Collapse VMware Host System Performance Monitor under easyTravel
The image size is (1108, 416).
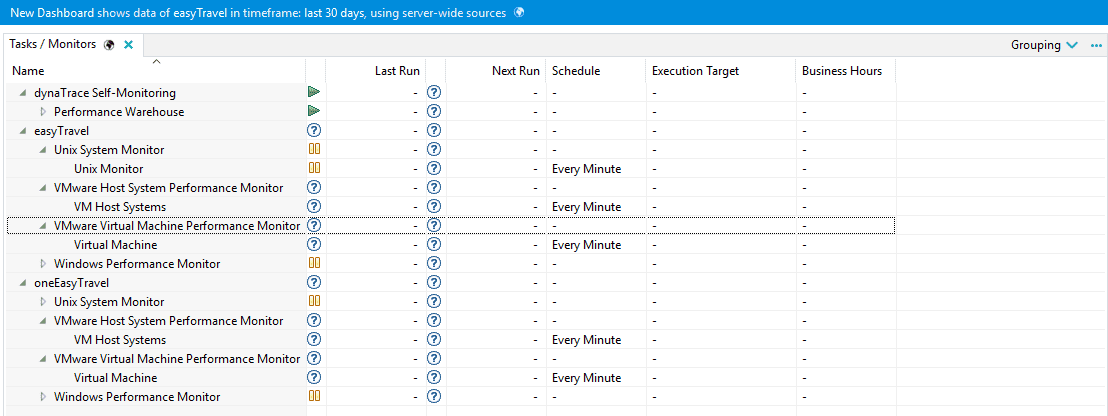(43, 188)
